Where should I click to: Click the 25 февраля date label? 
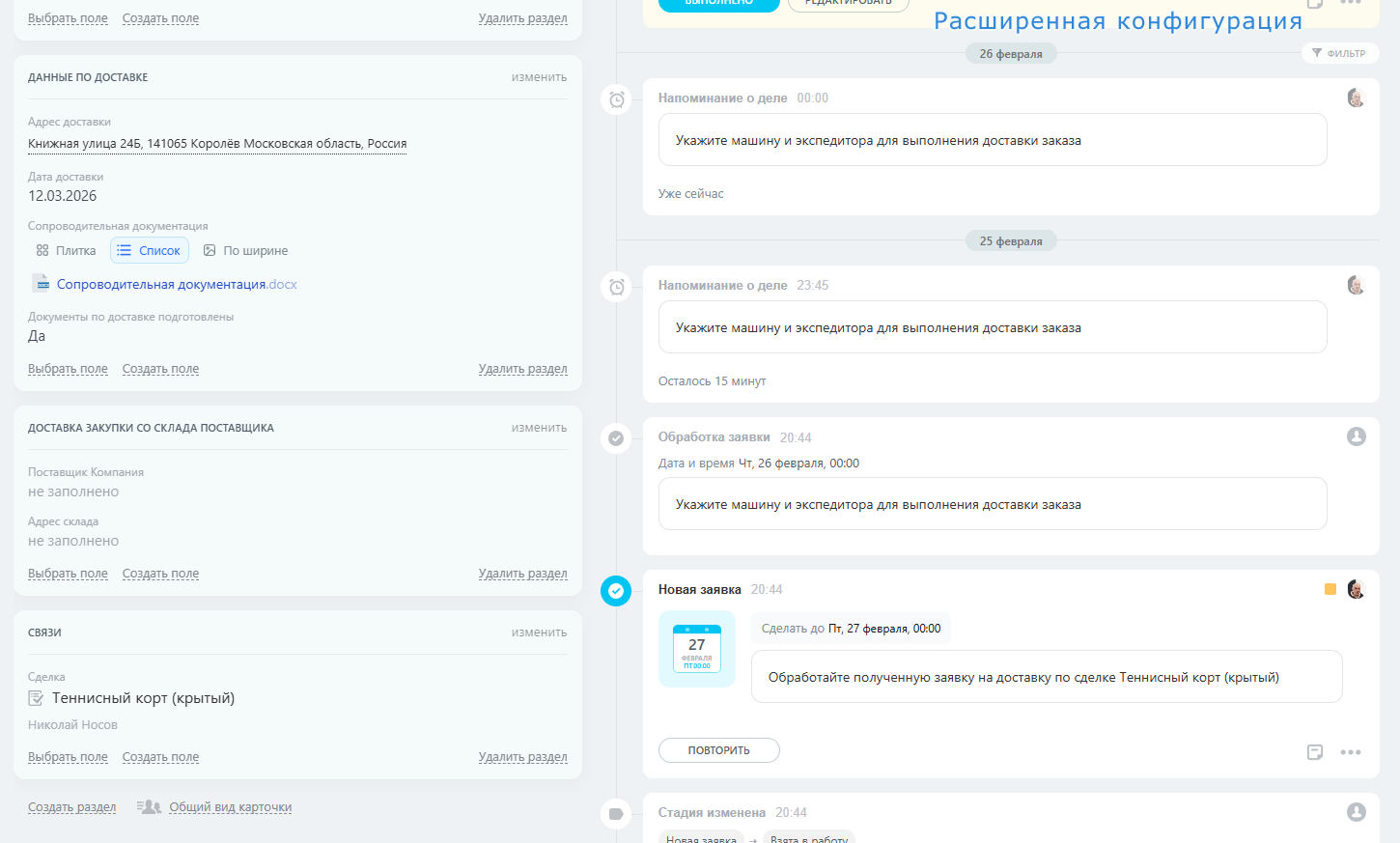pos(1011,241)
